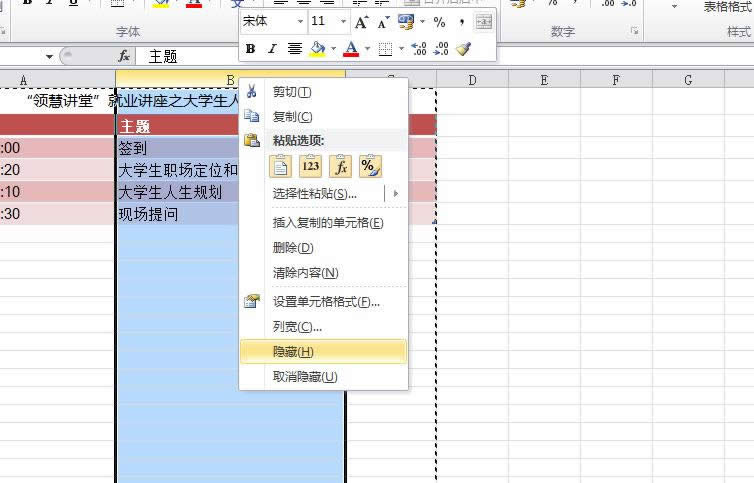Click format cells icon beside 设置单元格格式
This screenshot has height=483, width=754.
click(251, 301)
